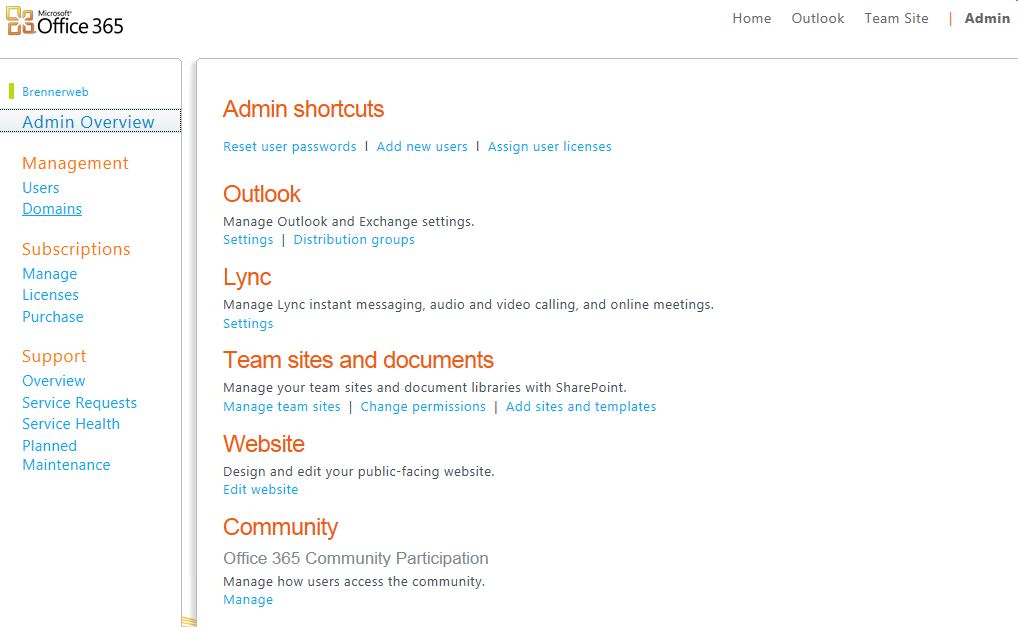
Task: Open the Home tab in top navigation
Action: [x=751, y=18]
